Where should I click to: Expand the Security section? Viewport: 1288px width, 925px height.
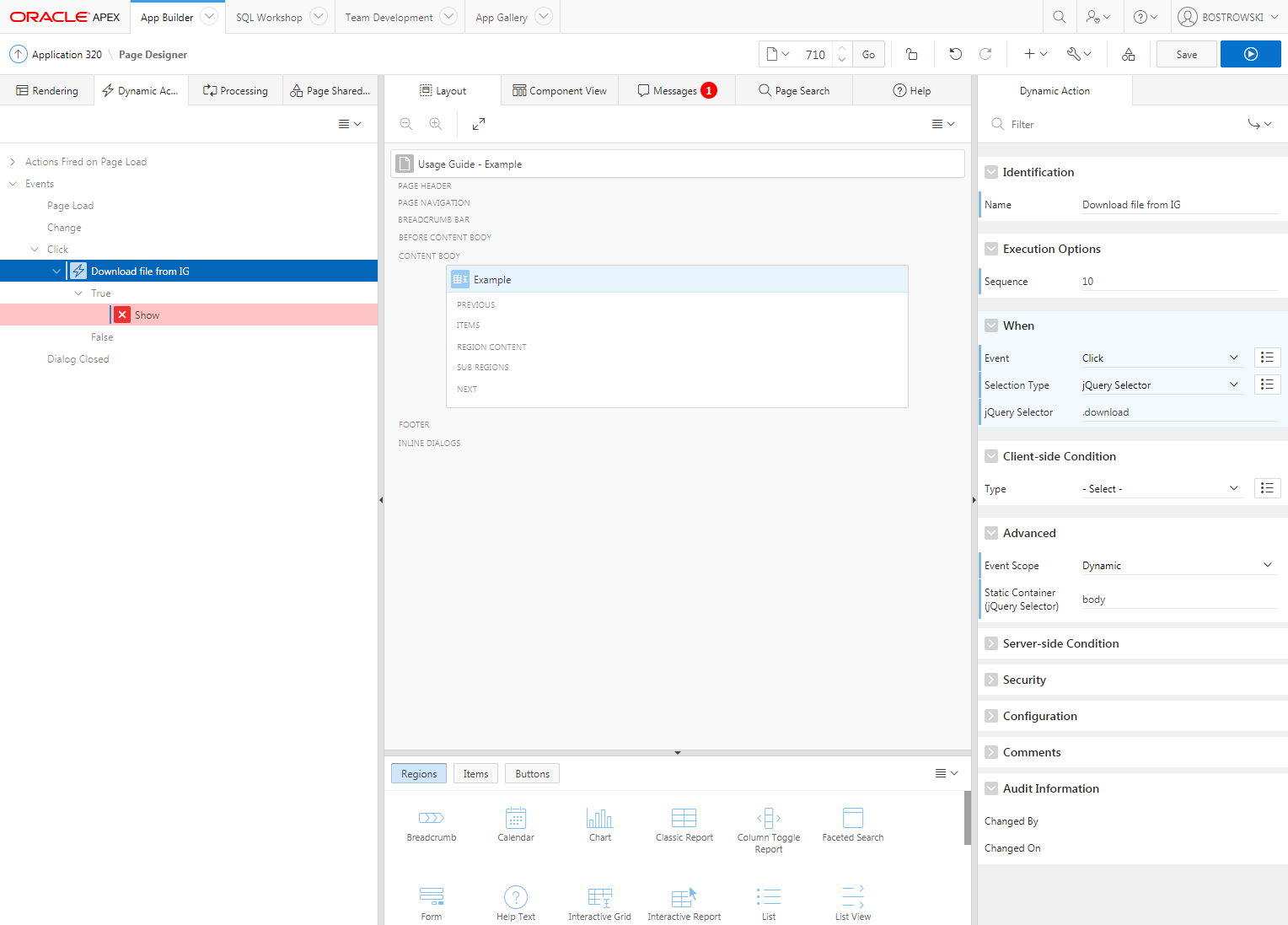(991, 680)
